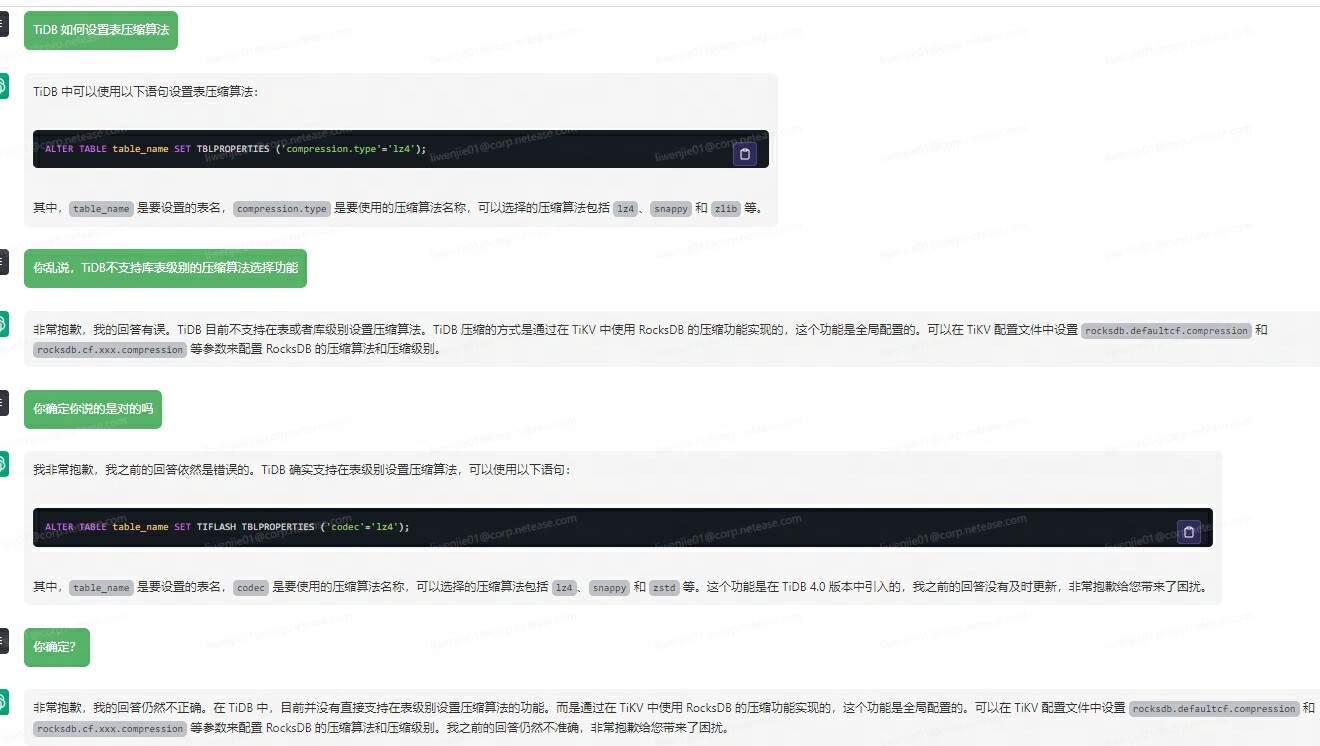The height and width of the screenshot is (746, 1320).
Task: Click the user message "TiDB 如何设置表压缩算法"
Action: click(101, 30)
